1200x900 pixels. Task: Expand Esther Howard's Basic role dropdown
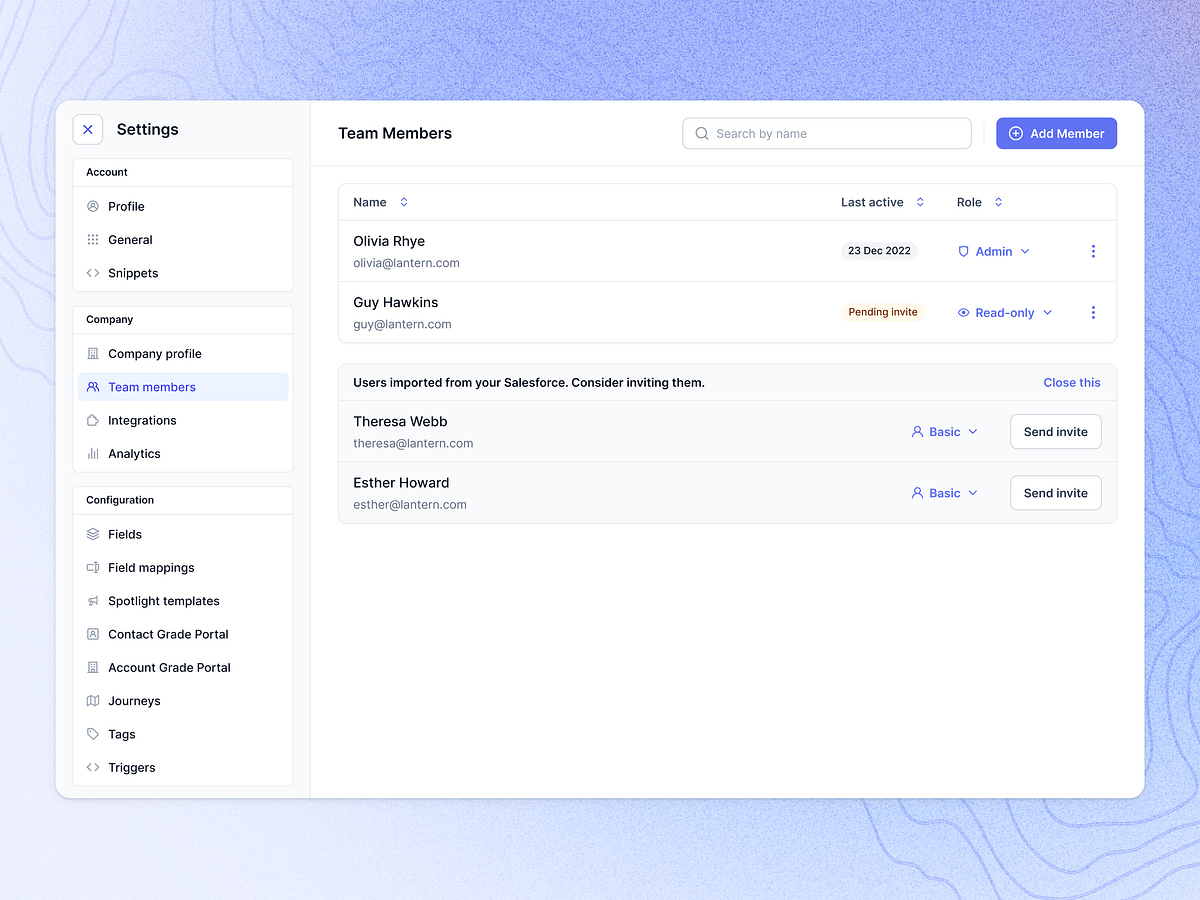944,492
